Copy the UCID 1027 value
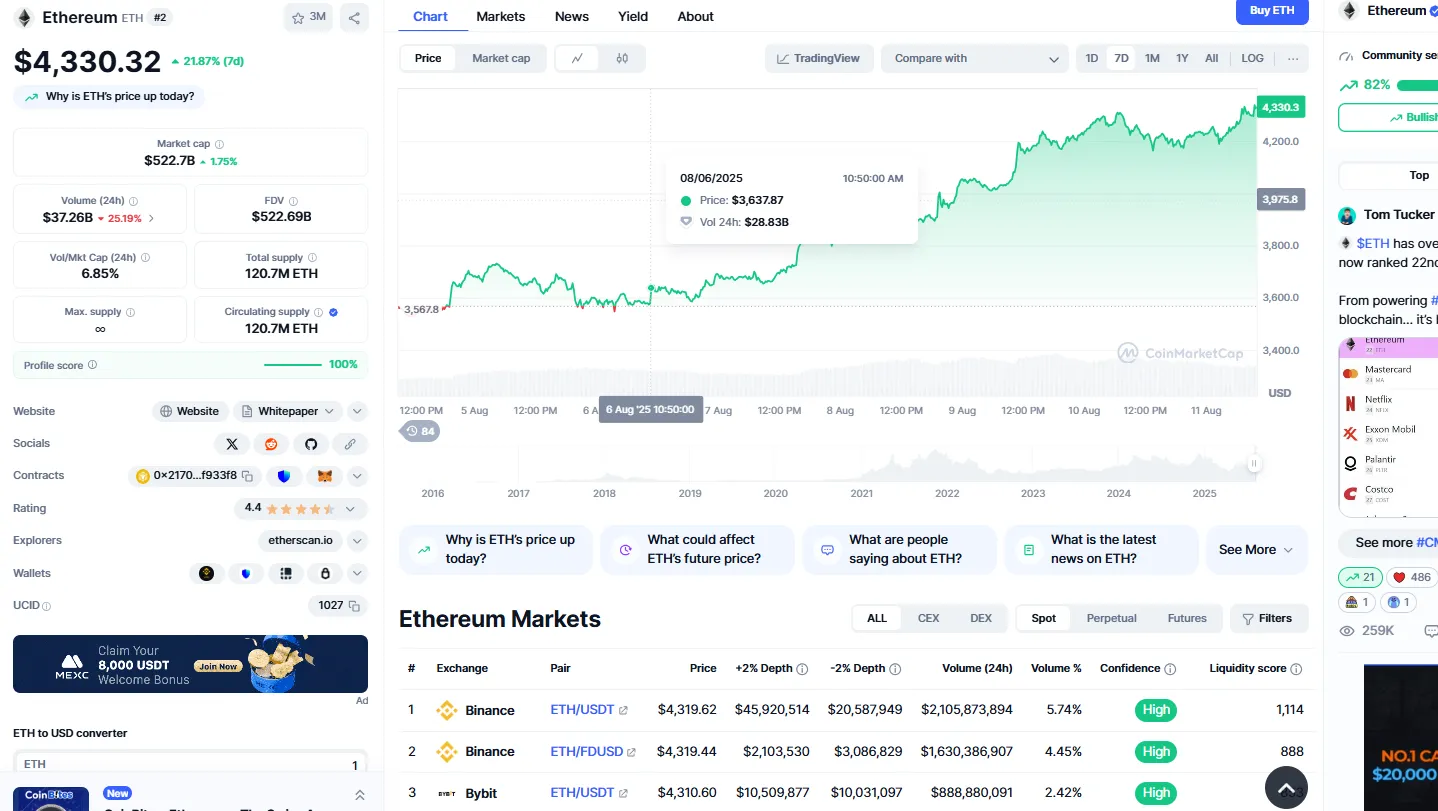 pos(352,606)
